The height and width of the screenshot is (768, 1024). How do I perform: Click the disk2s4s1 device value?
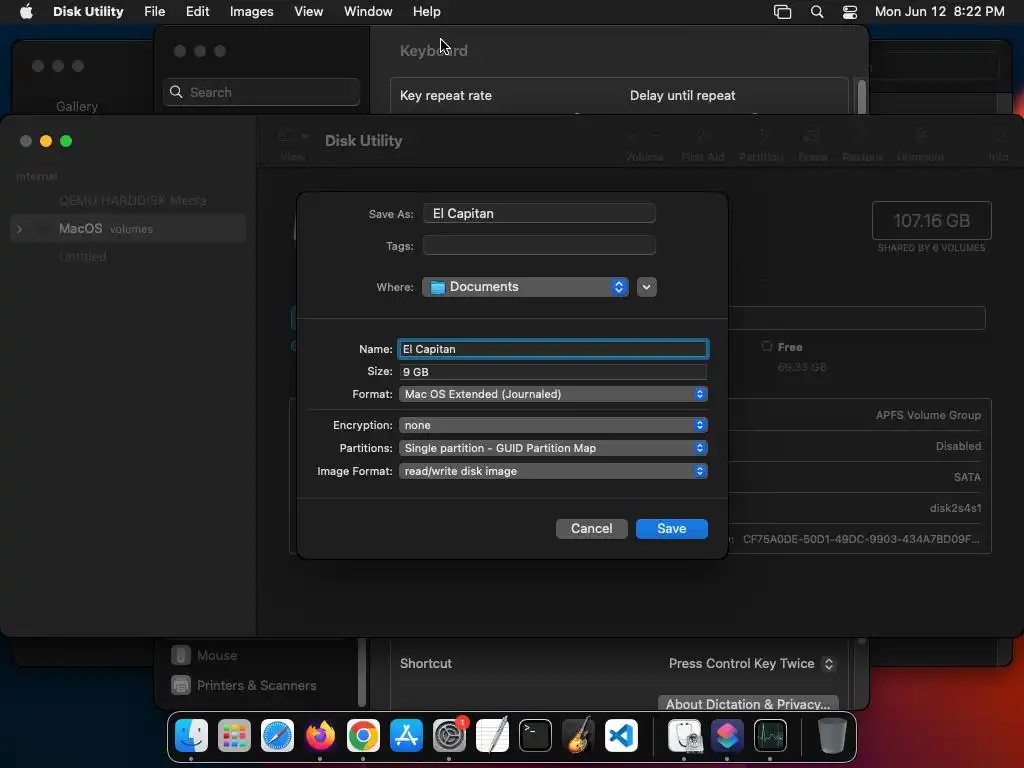tap(955, 508)
